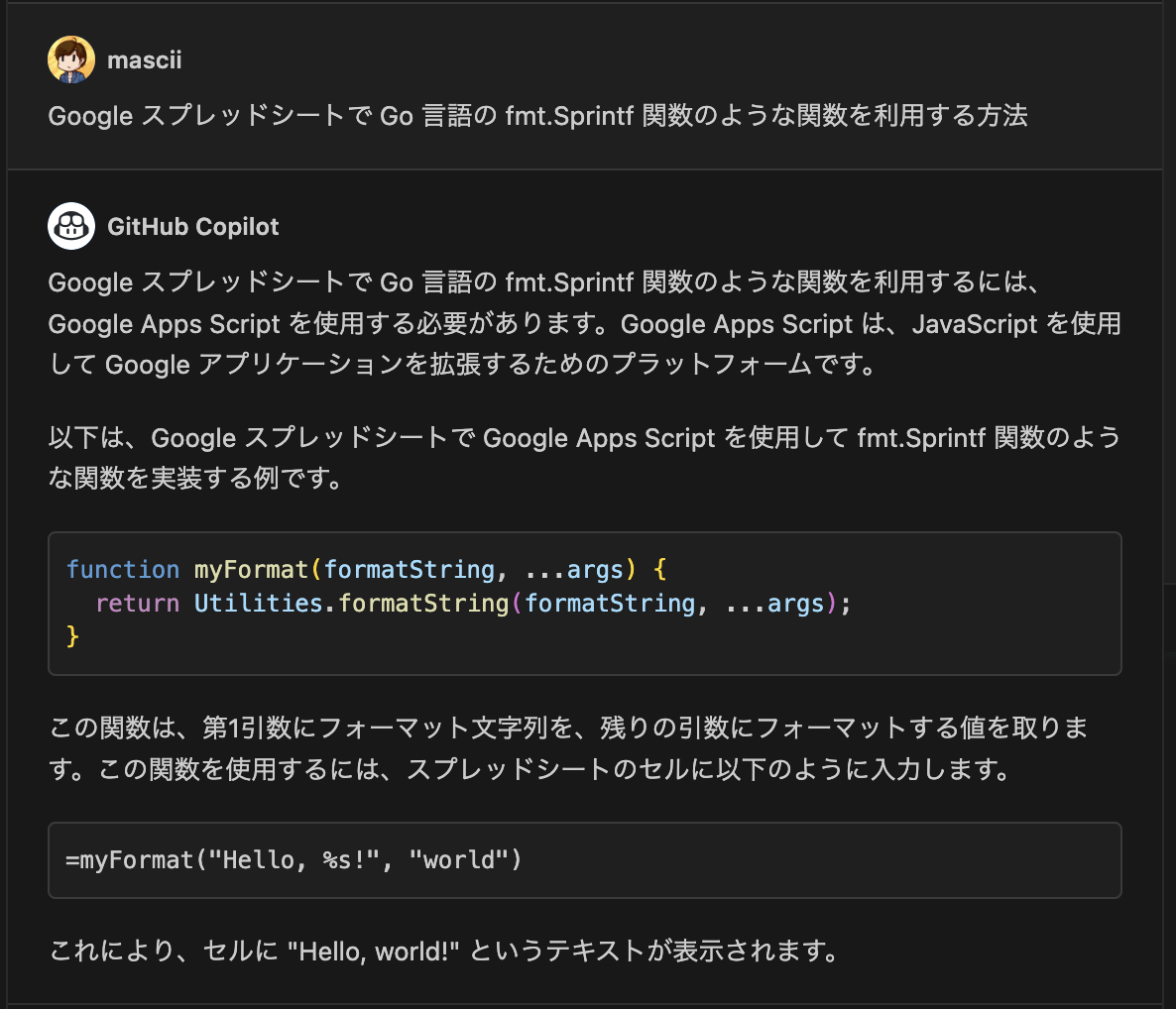1176x1009 pixels.
Task: Click the GitHub Copilot avatar icon
Action: [71, 226]
